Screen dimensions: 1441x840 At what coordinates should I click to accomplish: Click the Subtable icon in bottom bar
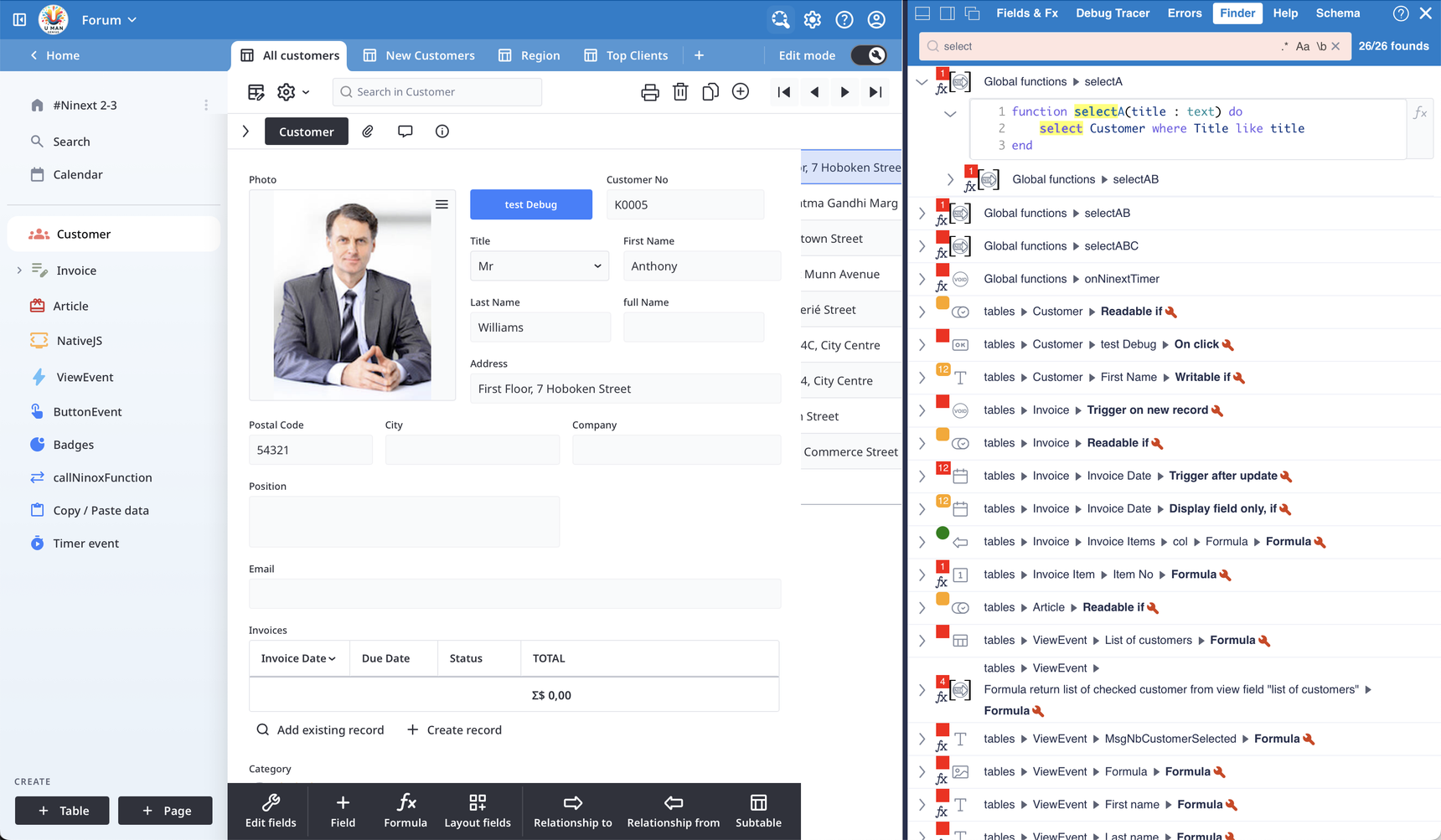point(758,811)
